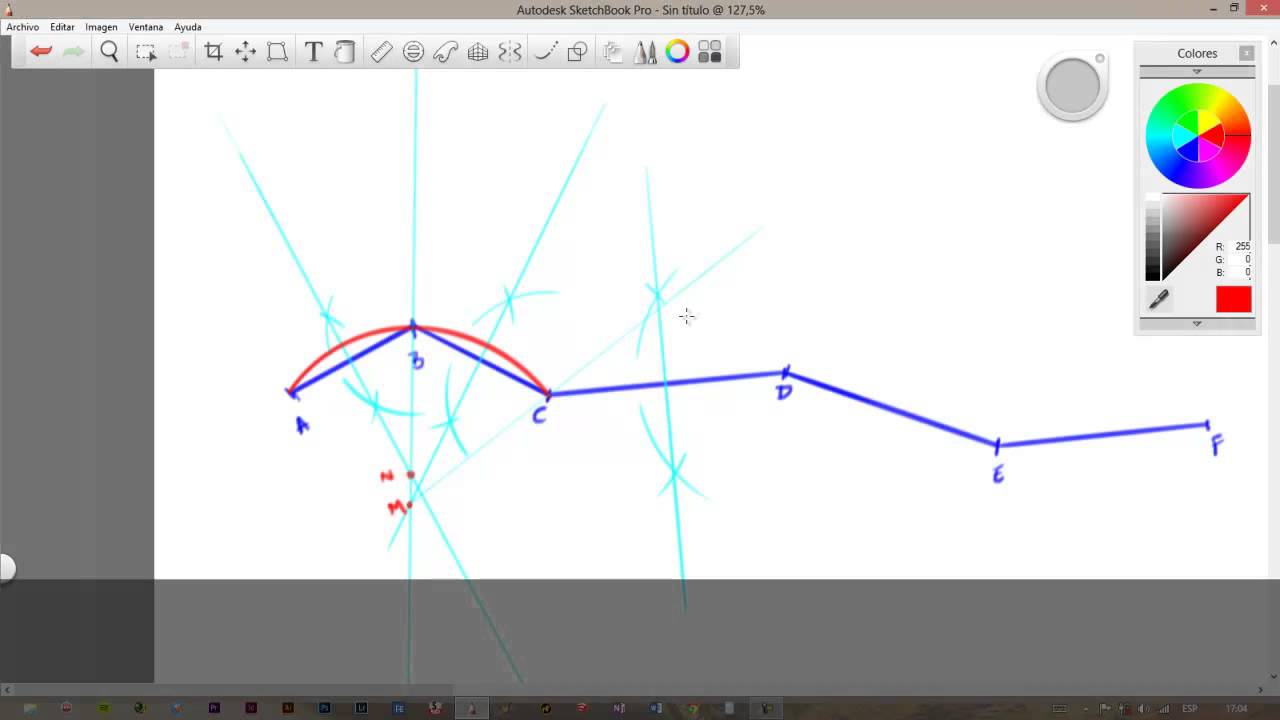Open the Editar menu
Viewport: 1280px width, 720px height.
[x=62, y=27]
